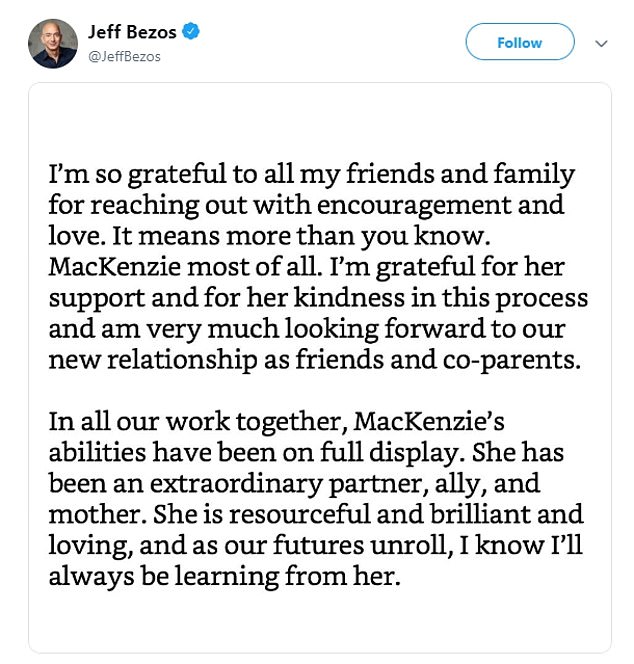This screenshot has width=634, height=664.
Task: Click the line "love. It means more than you know."
Action: [269, 236]
